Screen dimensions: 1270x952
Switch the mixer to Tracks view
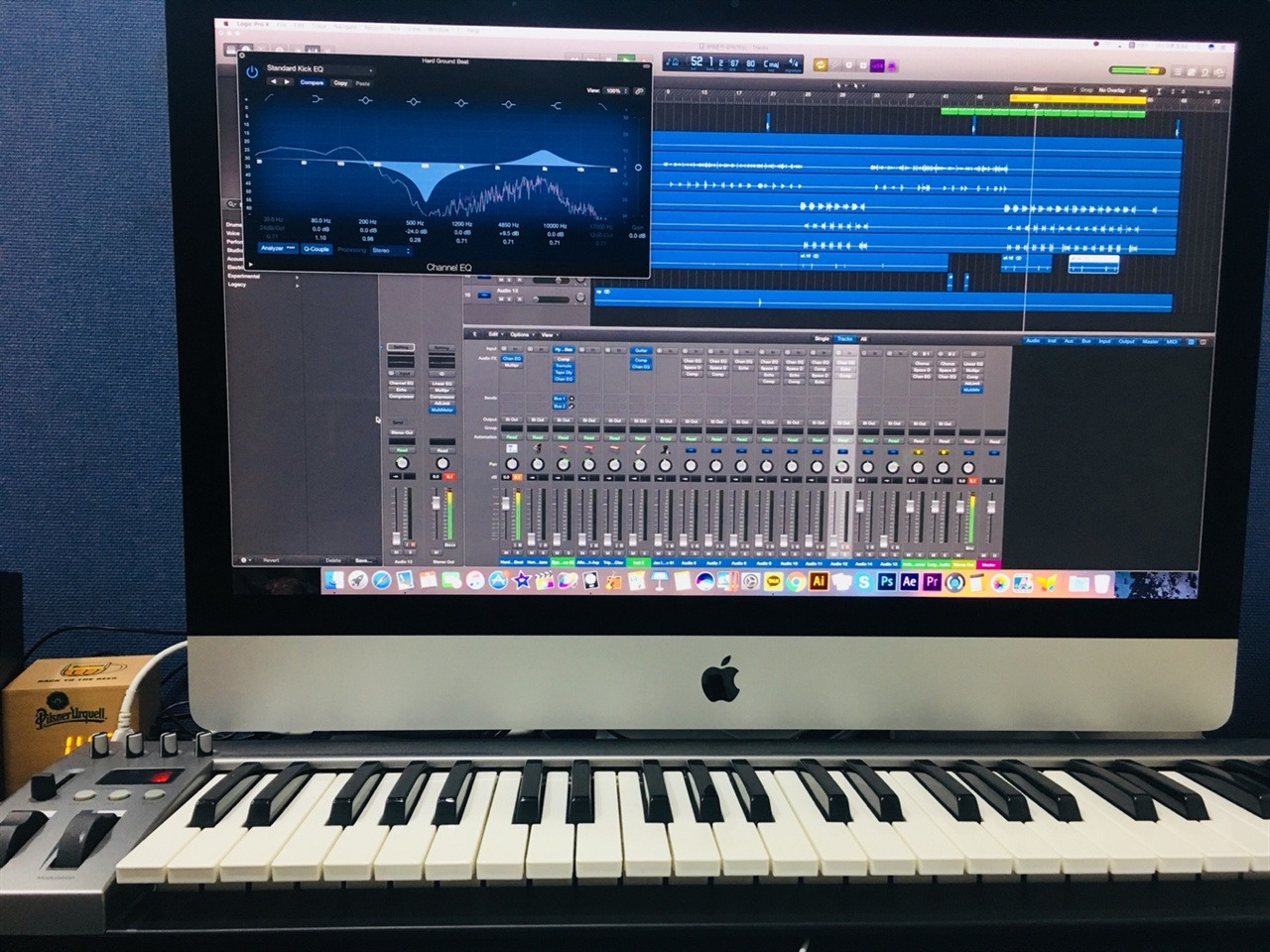click(844, 339)
